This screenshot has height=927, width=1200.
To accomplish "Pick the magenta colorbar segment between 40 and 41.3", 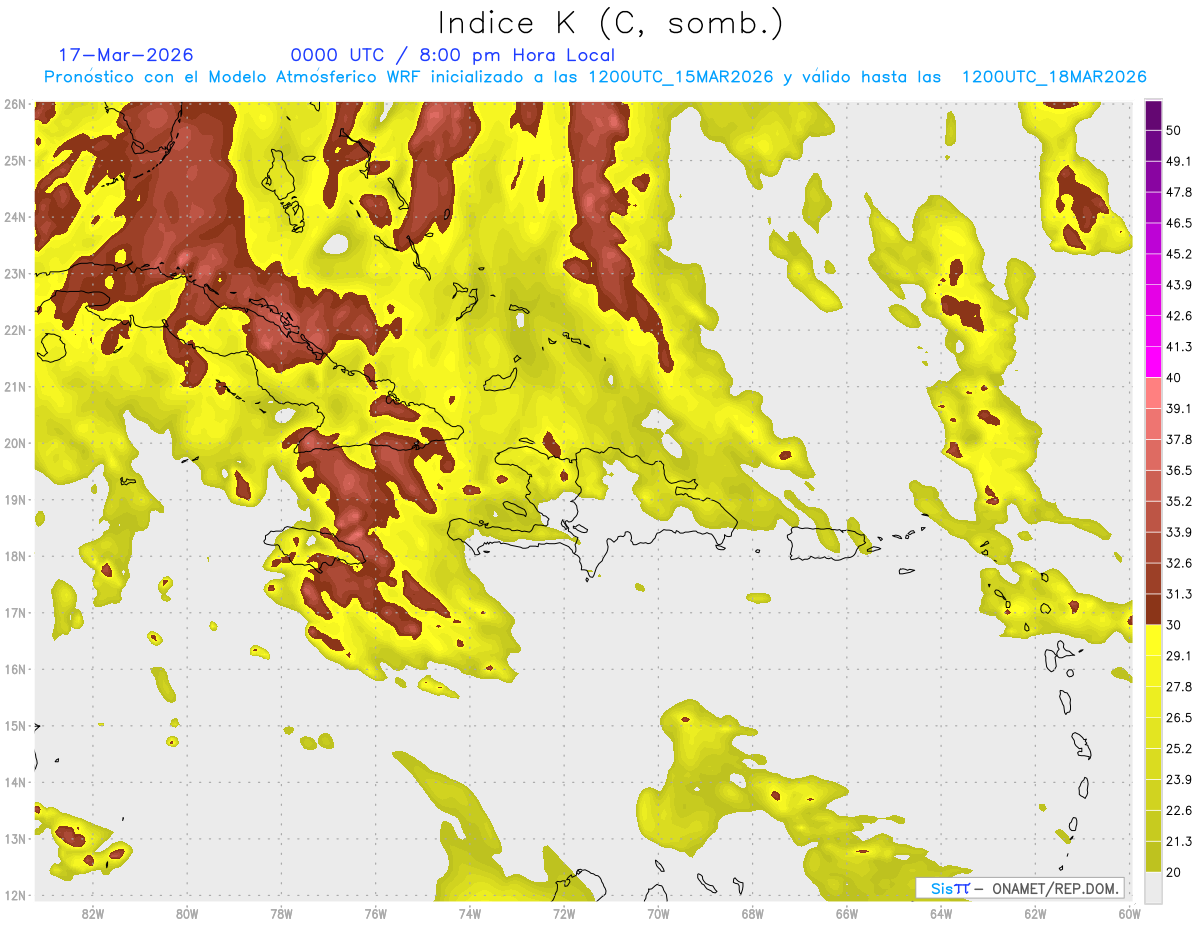I will tap(1153, 362).
